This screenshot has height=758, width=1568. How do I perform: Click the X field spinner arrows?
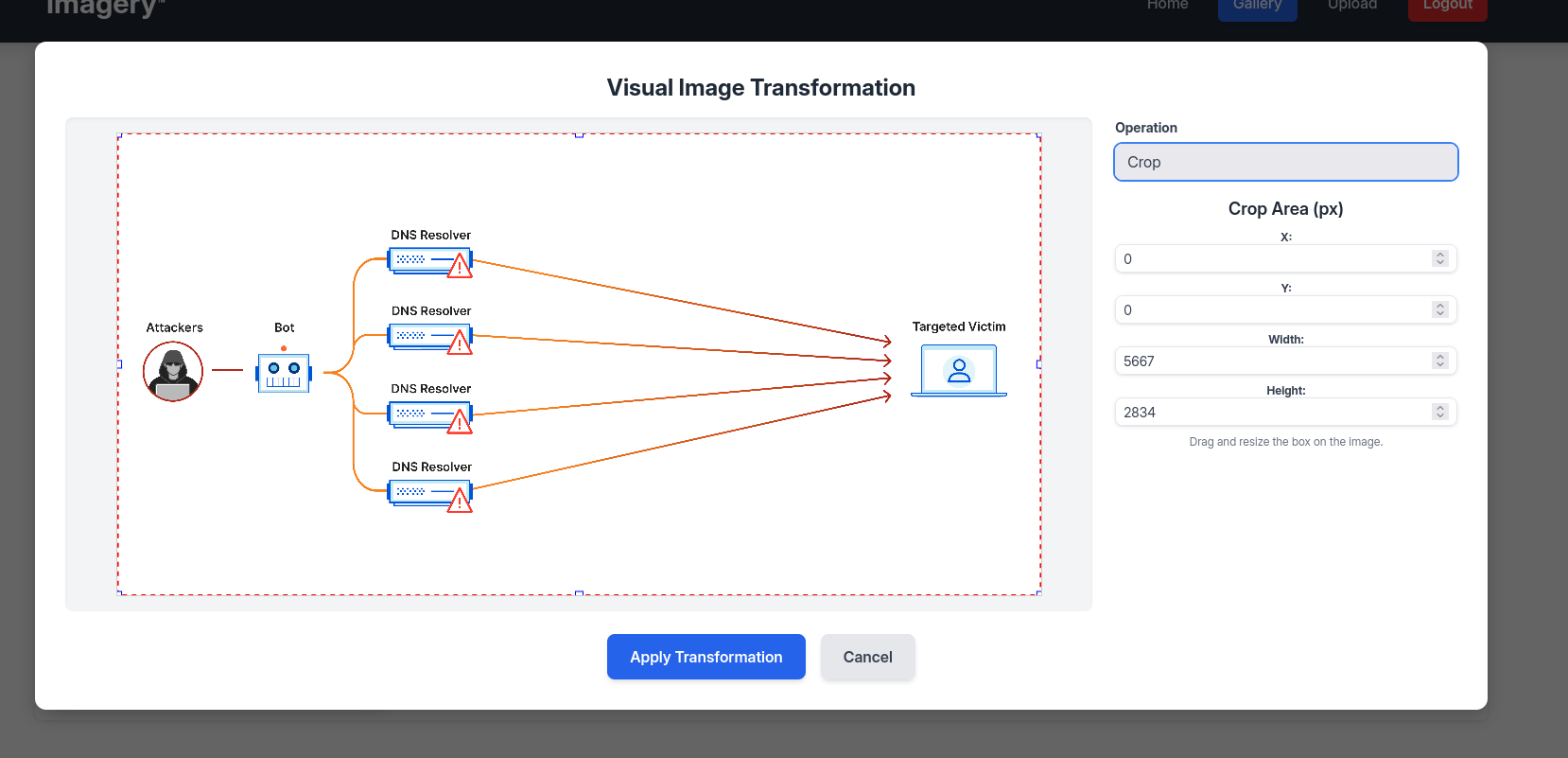(1439, 258)
